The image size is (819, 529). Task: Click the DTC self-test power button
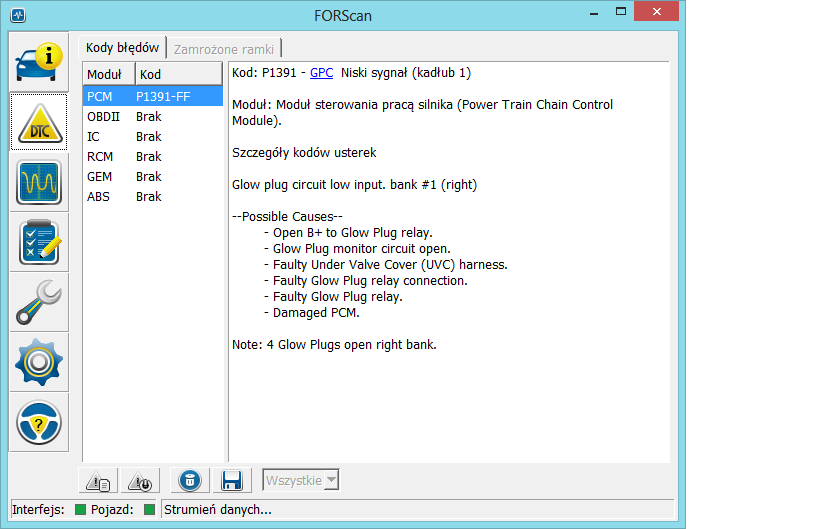point(141,481)
